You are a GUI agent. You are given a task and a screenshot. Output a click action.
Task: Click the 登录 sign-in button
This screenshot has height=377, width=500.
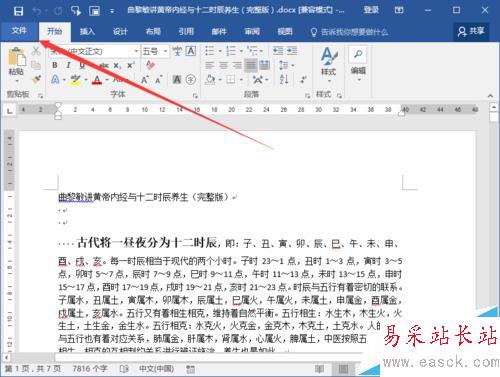tap(371, 10)
